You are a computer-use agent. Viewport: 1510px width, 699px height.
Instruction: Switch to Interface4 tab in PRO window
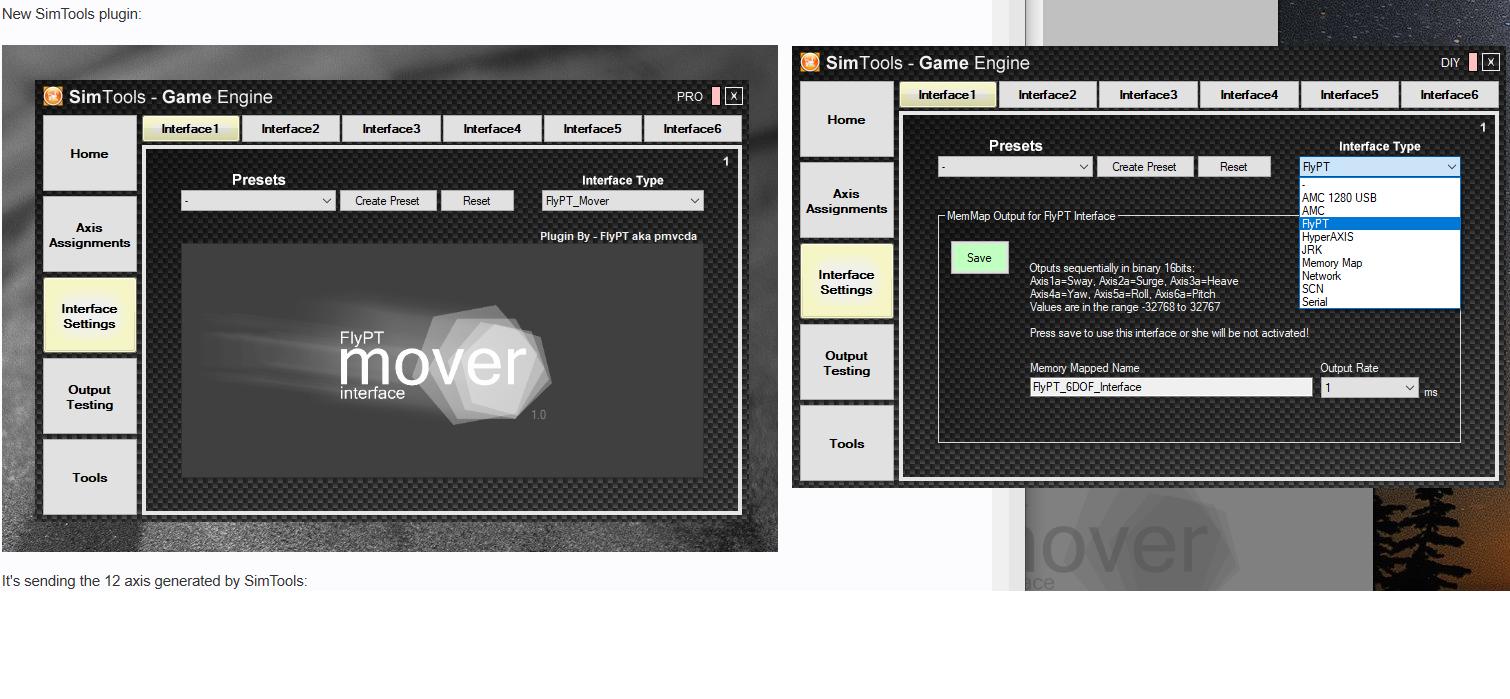pos(492,128)
